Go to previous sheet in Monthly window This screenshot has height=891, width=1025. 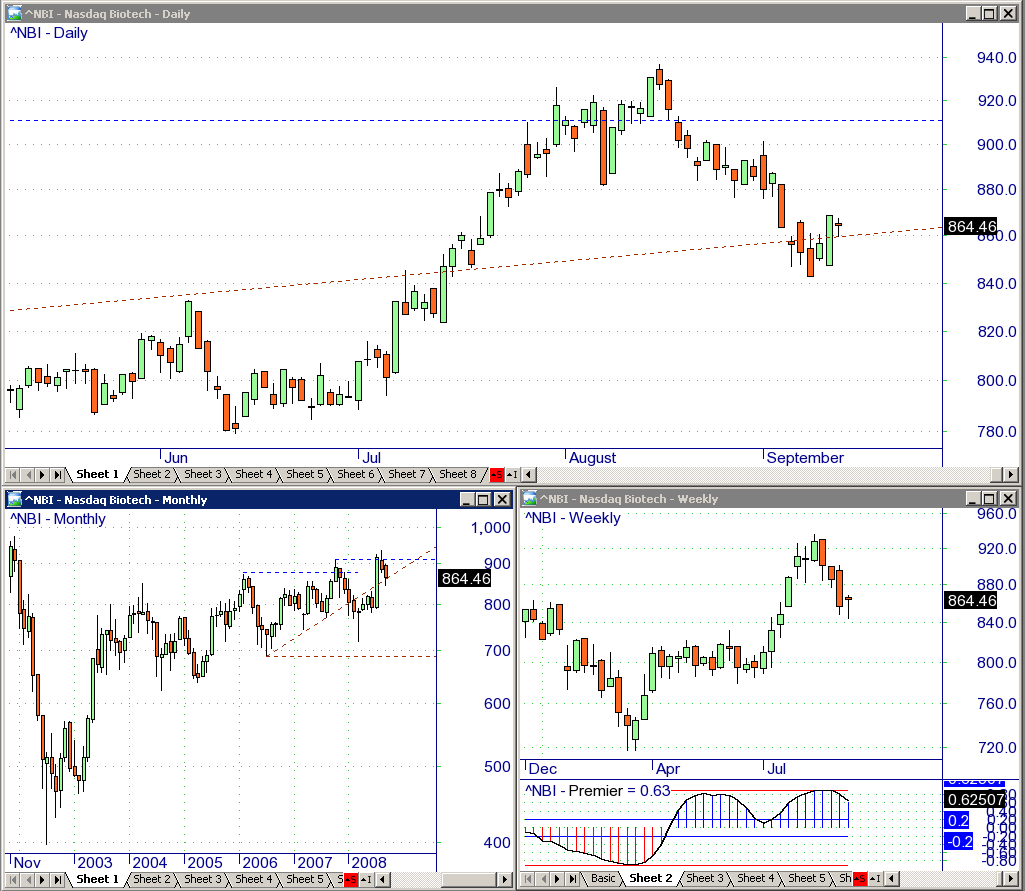(27, 880)
